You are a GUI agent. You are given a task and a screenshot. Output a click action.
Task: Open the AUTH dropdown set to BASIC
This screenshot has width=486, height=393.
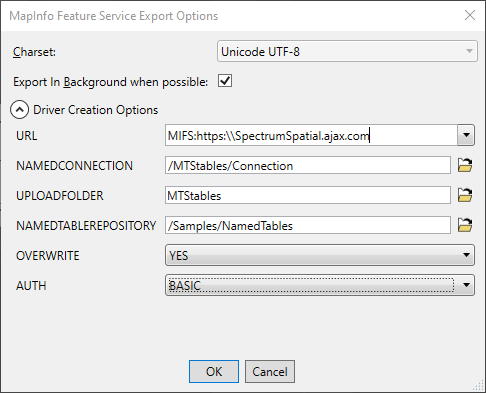(x=320, y=285)
